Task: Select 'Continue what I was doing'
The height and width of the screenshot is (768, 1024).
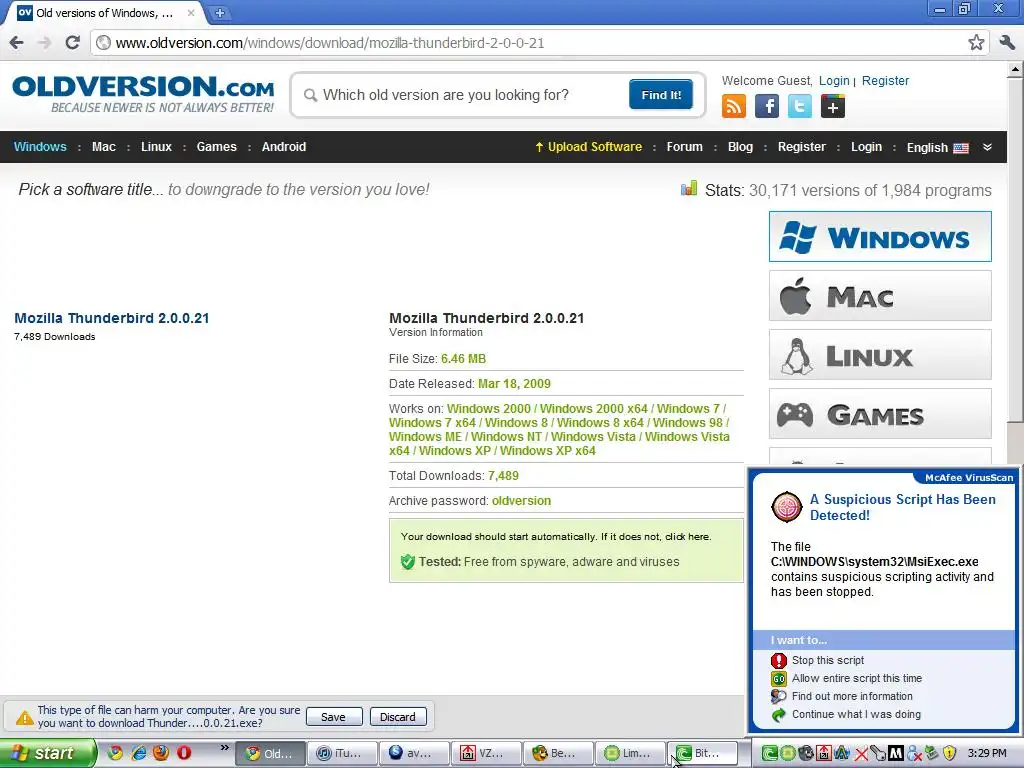Action: (856, 714)
